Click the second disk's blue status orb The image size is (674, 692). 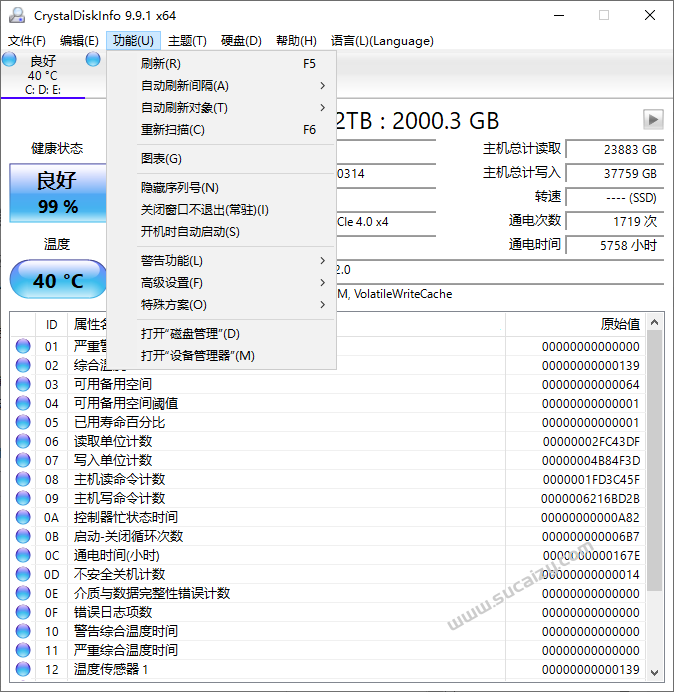pyautogui.click(x=93, y=59)
